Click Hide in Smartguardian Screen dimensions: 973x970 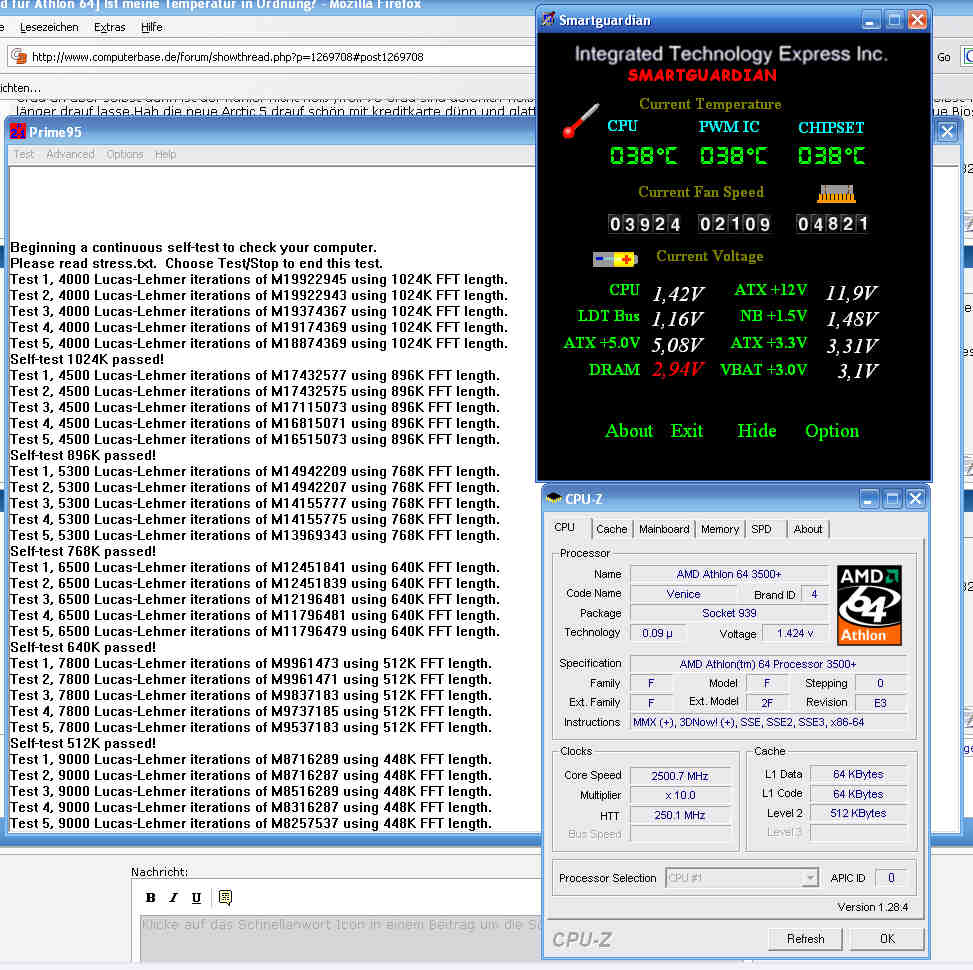(756, 431)
